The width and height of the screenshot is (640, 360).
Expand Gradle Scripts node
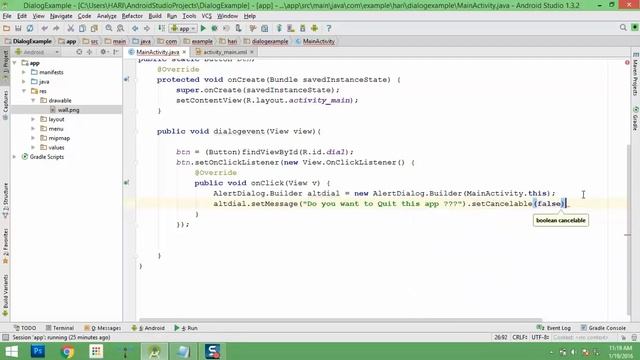(15, 157)
